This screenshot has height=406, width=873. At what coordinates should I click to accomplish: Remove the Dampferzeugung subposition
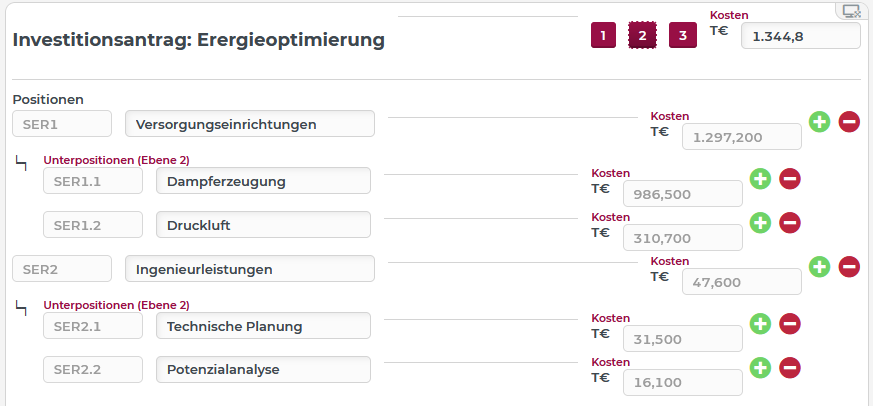click(790, 179)
